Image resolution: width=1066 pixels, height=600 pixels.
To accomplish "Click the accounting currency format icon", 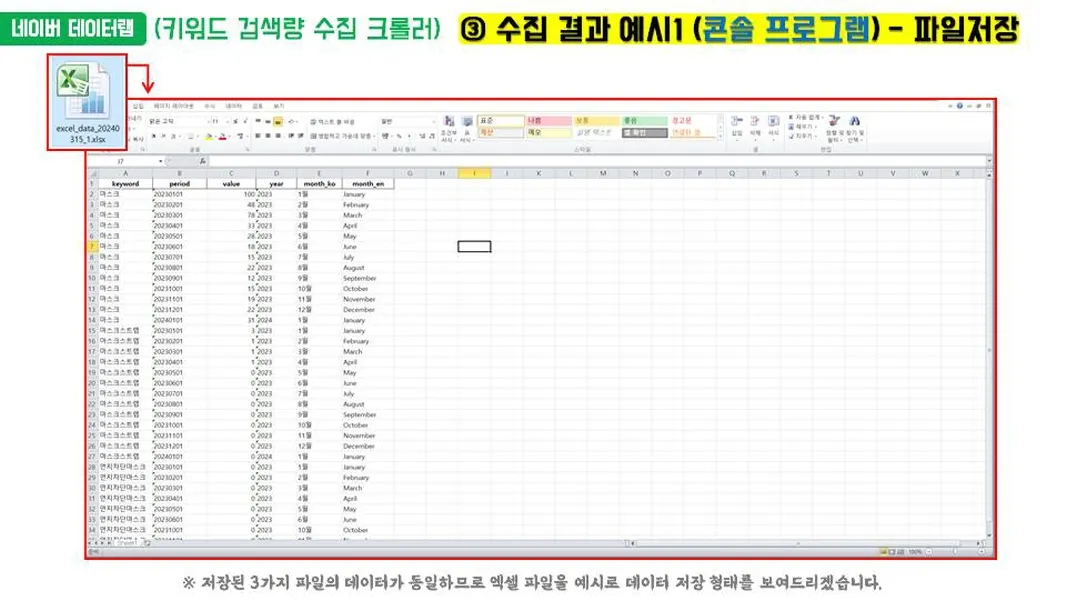I will [385, 136].
